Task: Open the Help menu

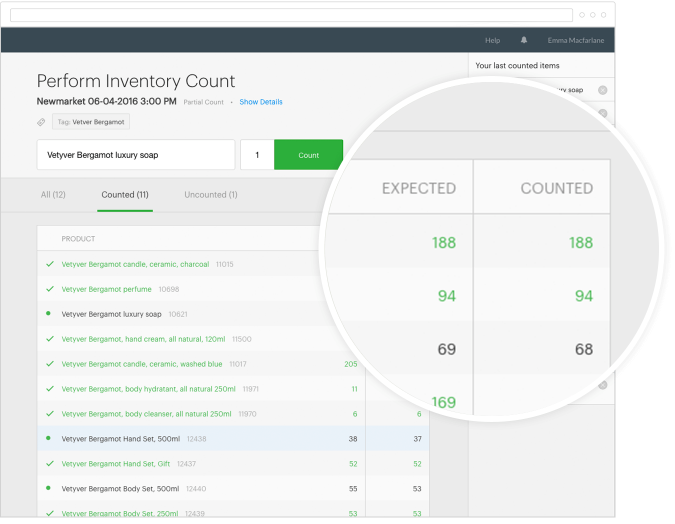Action: pos(492,40)
